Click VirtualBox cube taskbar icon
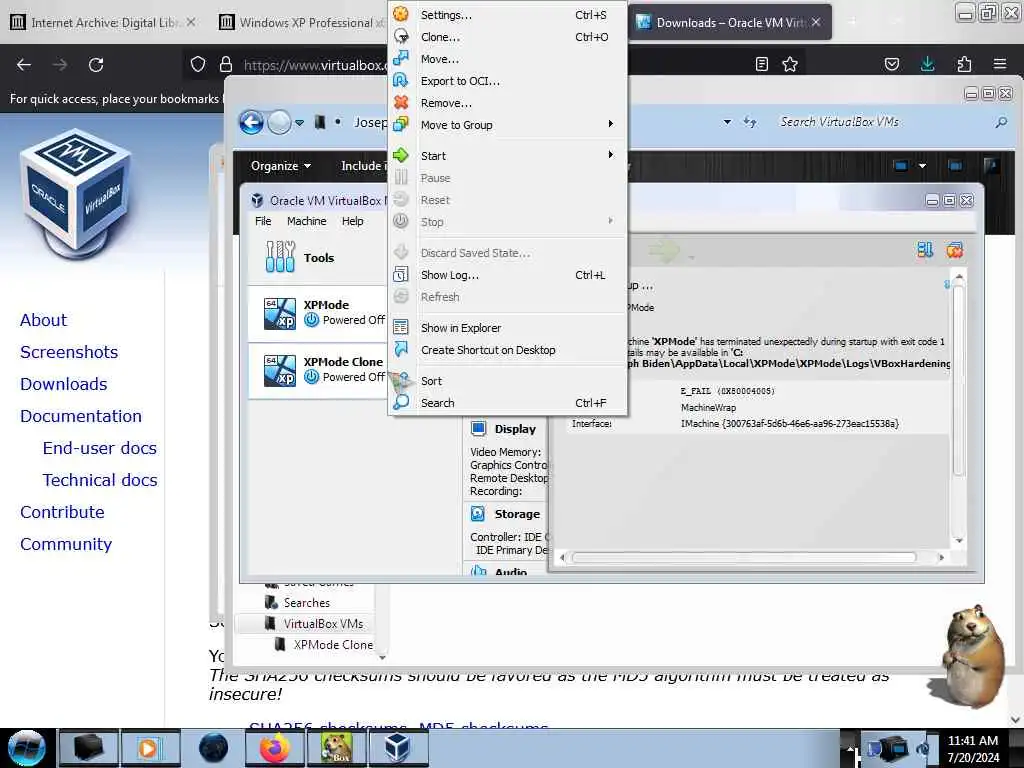This screenshot has width=1024, height=768. coord(397,748)
